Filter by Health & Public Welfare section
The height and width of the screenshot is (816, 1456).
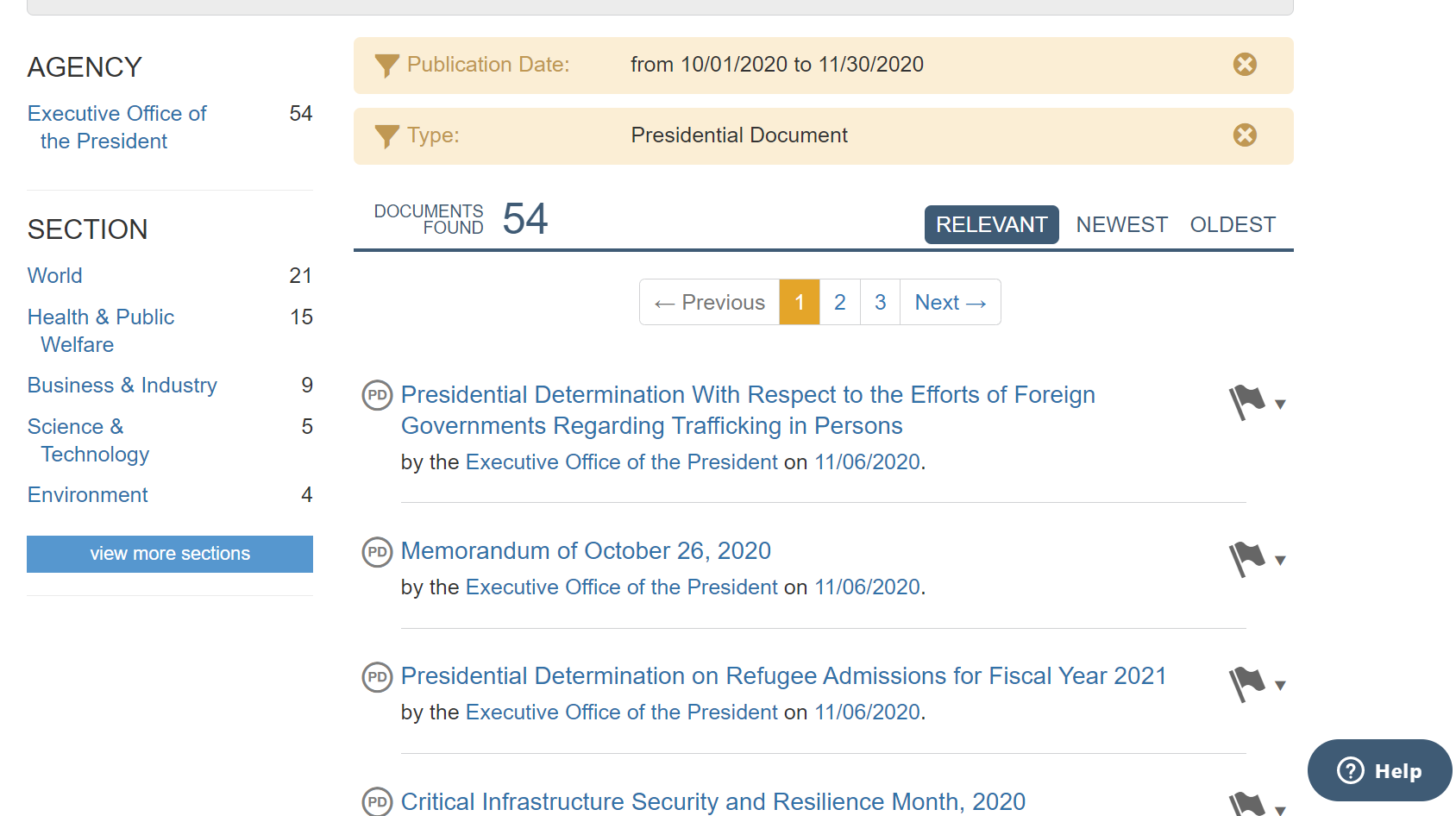101,330
